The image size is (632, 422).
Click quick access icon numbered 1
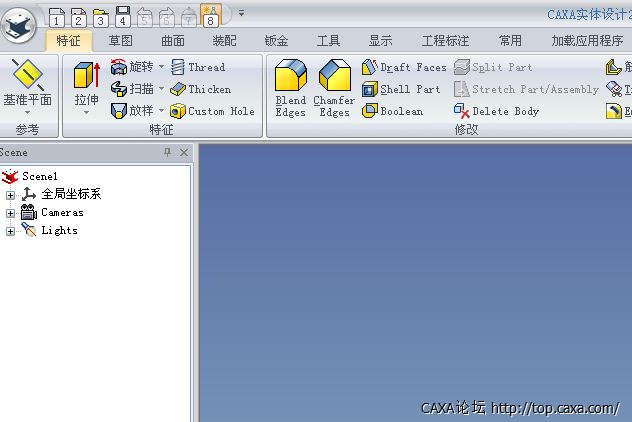56,17
